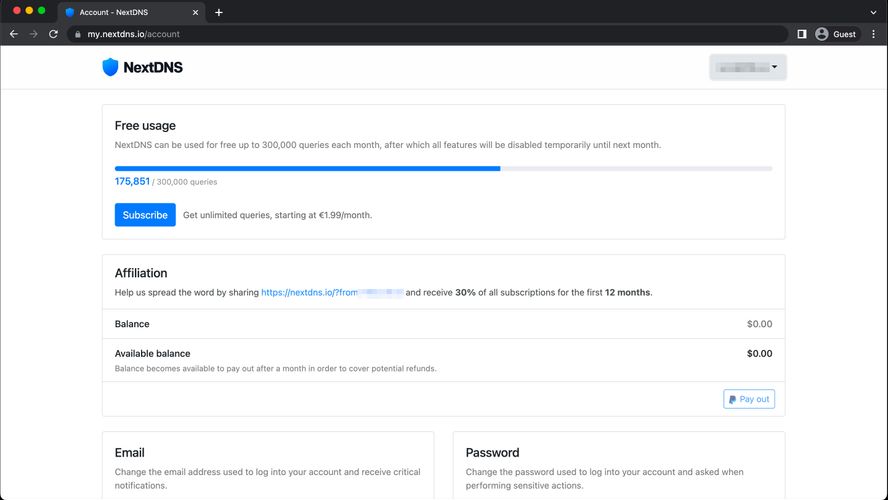Click the PayPal Pay out button
Viewport: 888px width, 500px height.
[749, 399]
